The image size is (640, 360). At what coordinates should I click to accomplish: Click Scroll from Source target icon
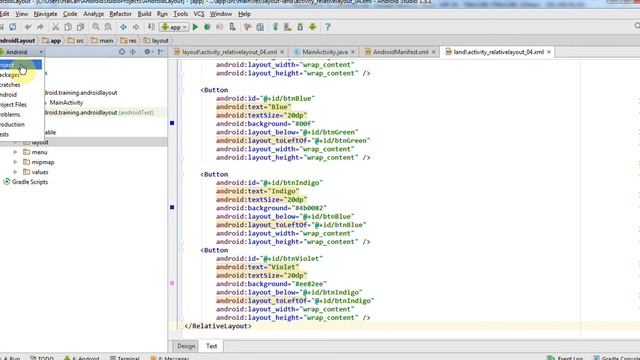click(122, 52)
